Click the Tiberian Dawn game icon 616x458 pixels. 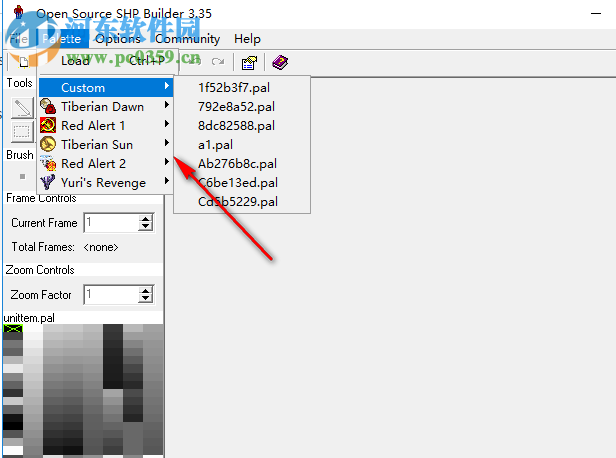[48, 106]
